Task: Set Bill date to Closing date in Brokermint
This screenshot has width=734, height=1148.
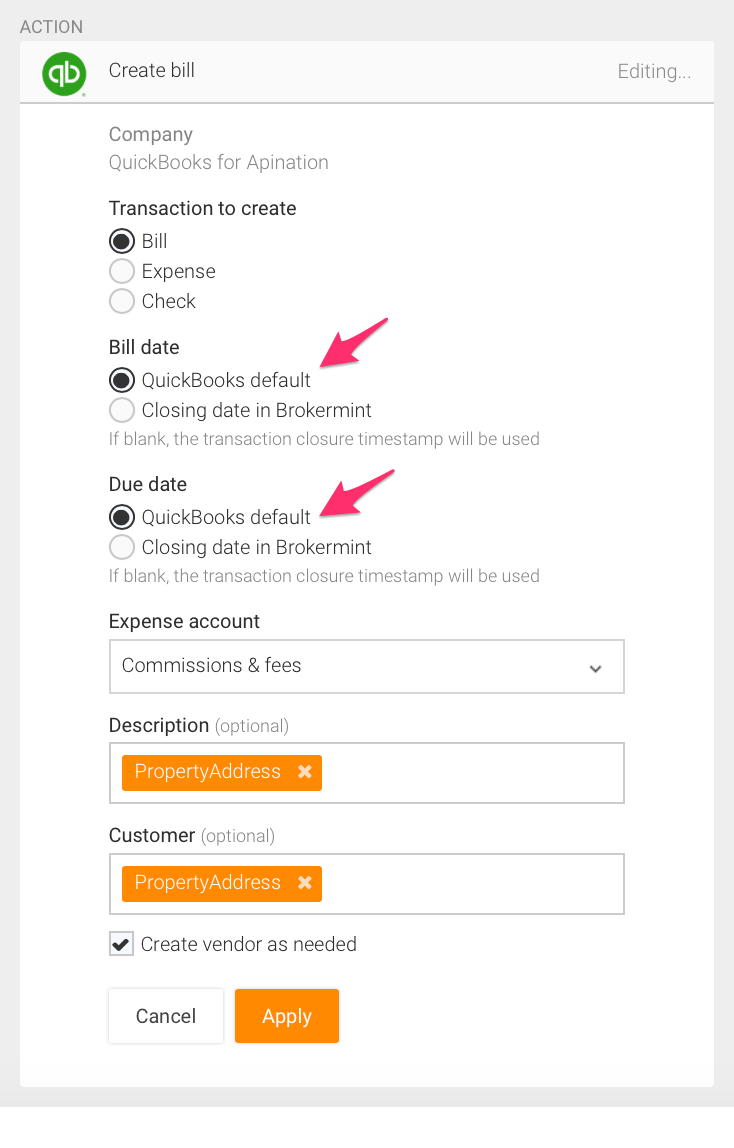Action: 122,410
